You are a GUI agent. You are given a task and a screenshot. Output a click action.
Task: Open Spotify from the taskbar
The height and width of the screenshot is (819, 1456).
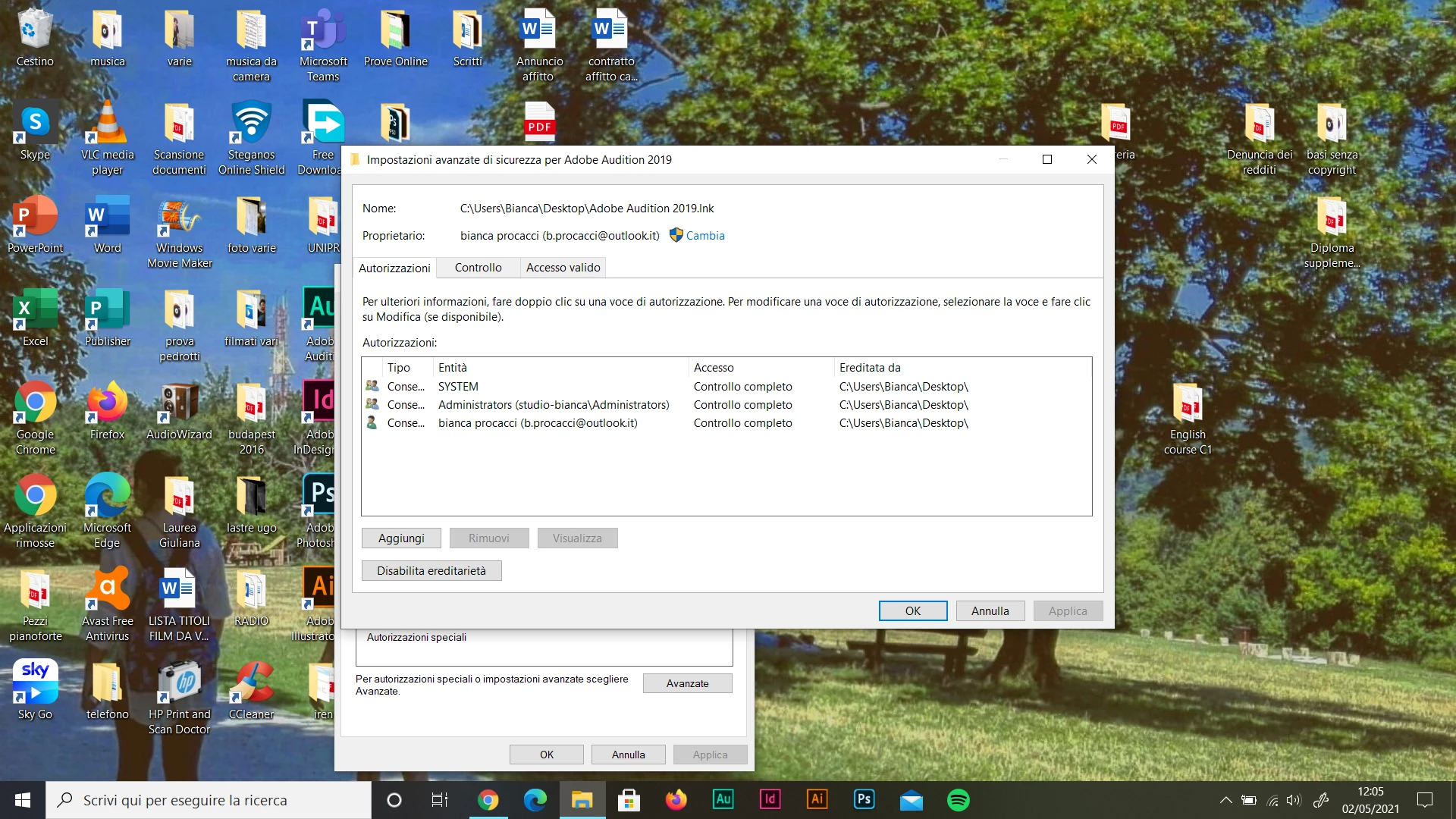(959, 800)
